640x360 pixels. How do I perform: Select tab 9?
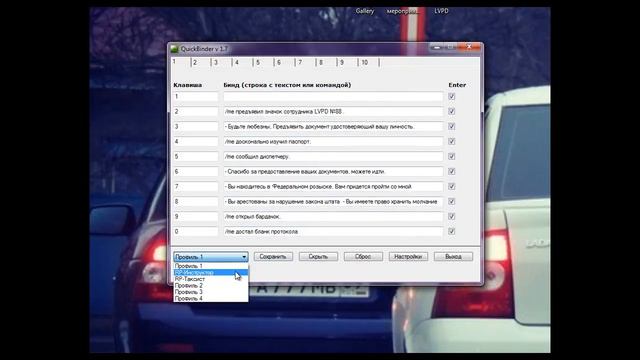pos(342,62)
